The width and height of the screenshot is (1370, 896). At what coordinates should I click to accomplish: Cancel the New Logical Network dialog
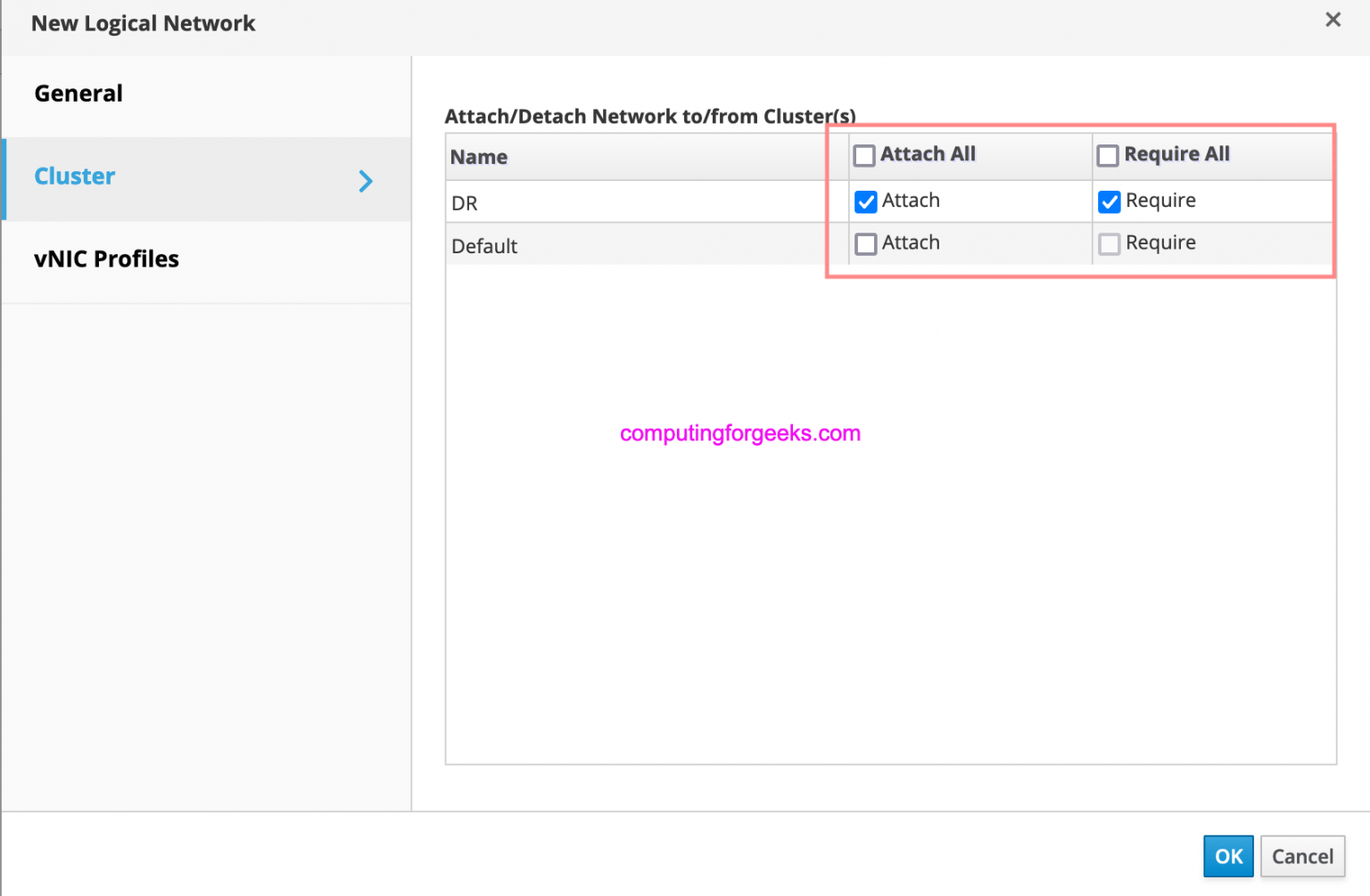point(1302,856)
